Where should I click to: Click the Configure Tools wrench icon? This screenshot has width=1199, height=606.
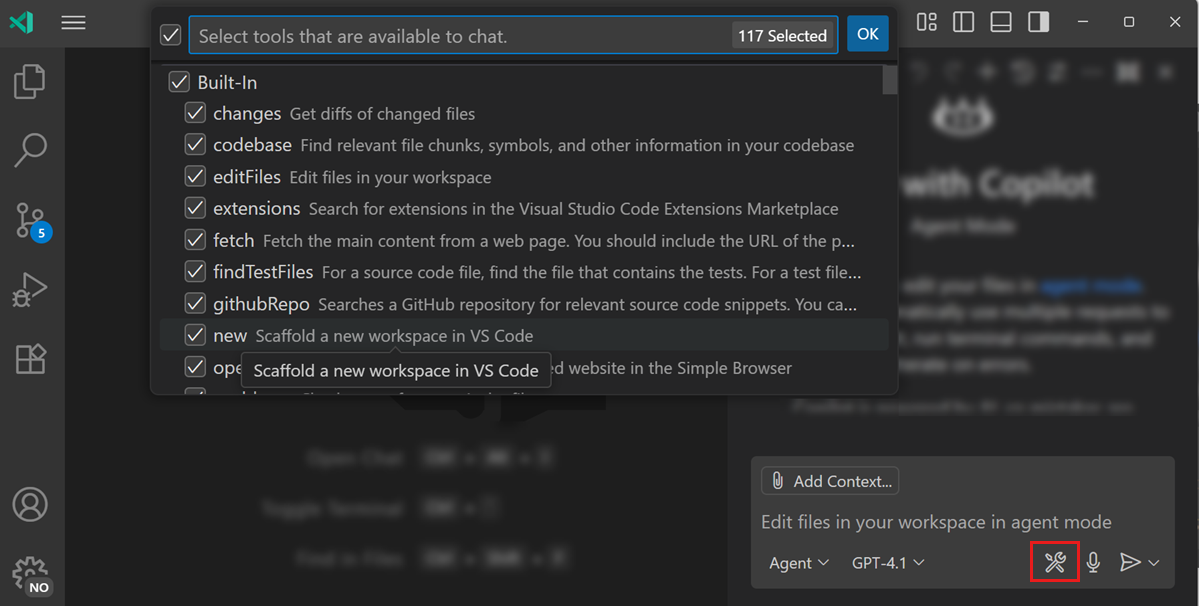point(1055,562)
